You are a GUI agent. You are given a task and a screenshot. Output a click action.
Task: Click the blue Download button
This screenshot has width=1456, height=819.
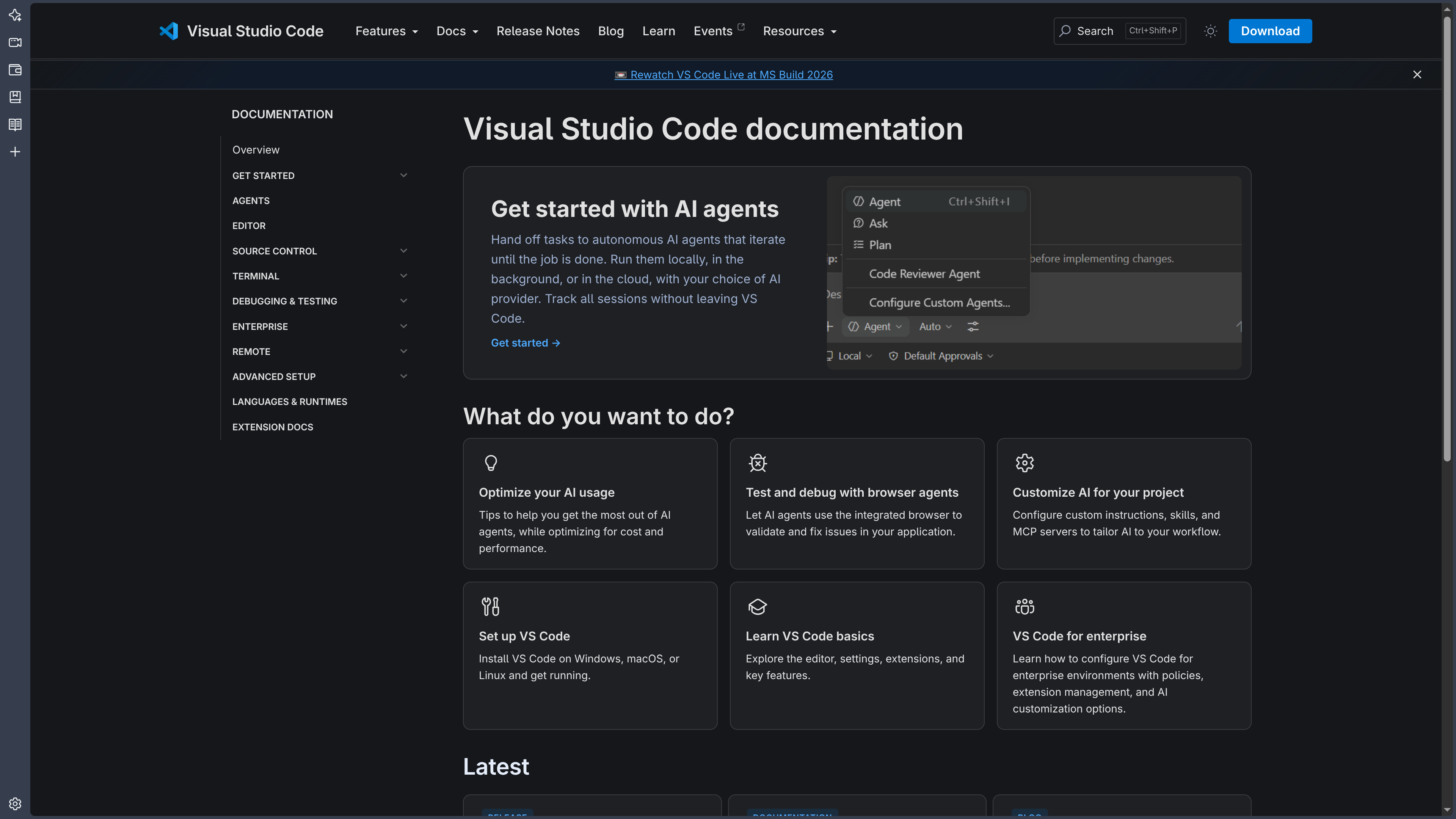click(1270, 31)
